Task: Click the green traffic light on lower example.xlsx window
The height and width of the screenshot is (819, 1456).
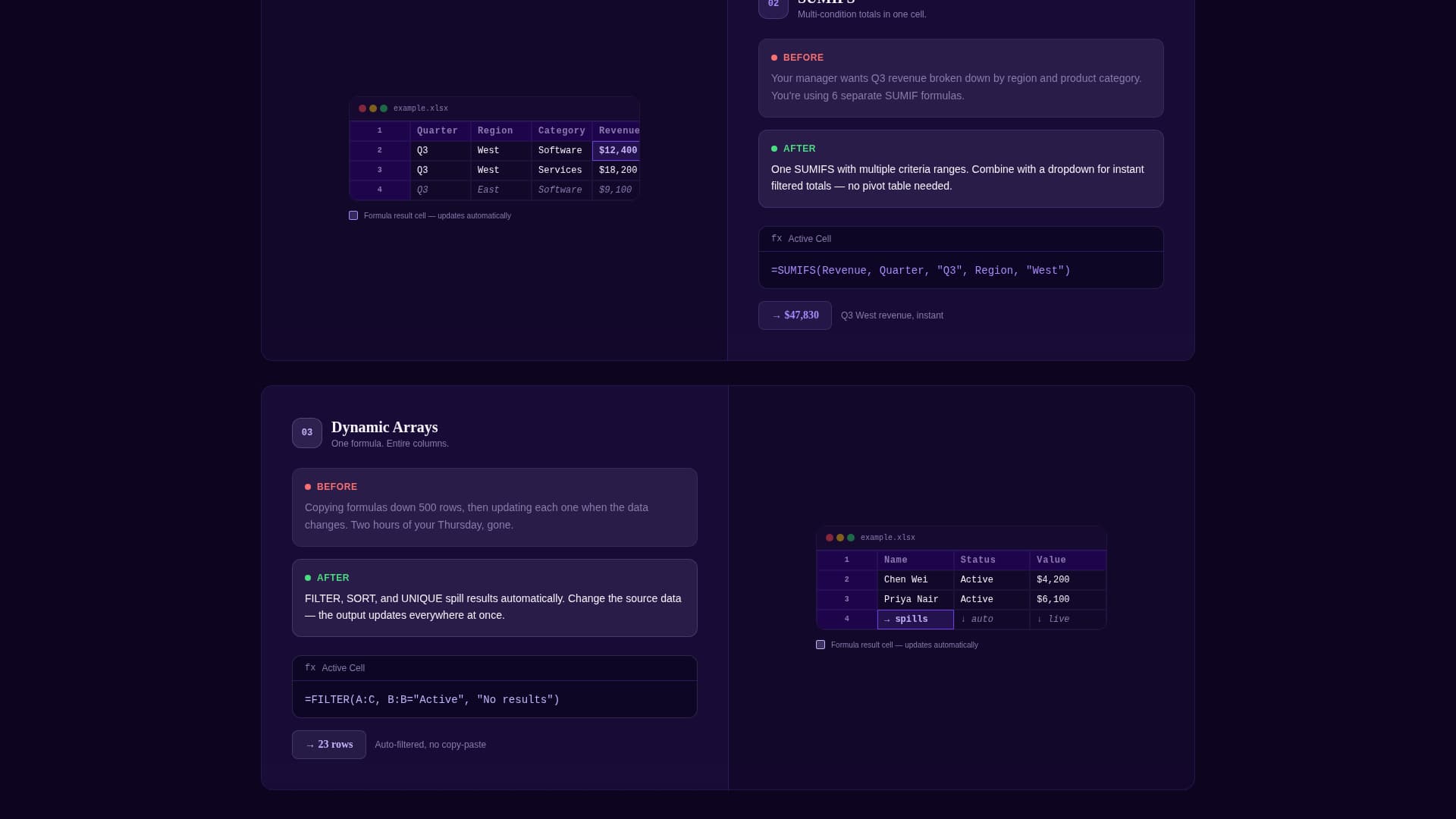Action: [x=850, y=538]
